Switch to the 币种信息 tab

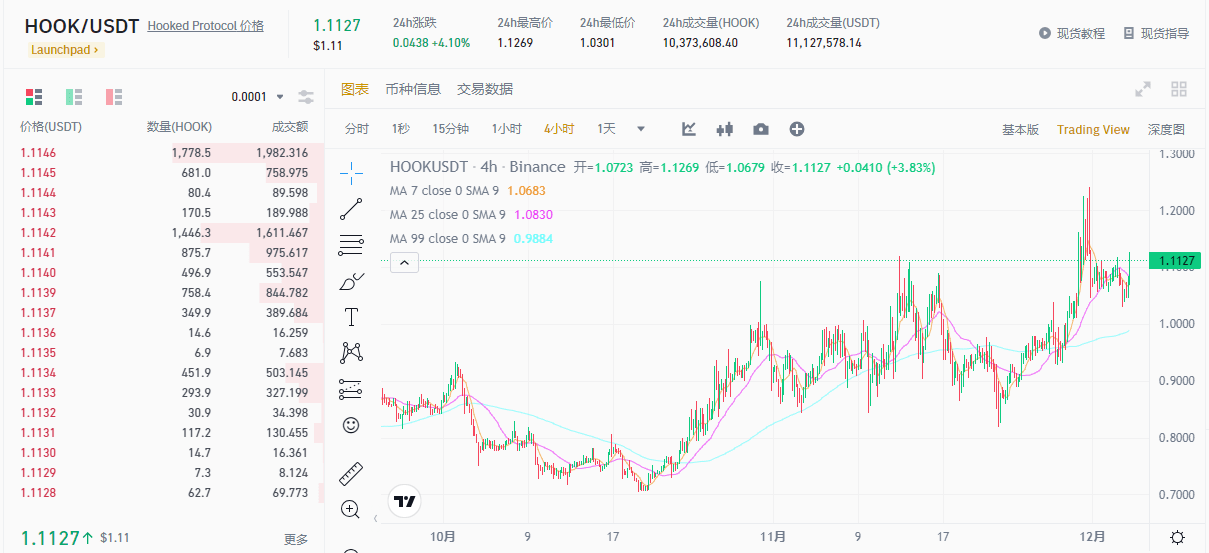413,89
